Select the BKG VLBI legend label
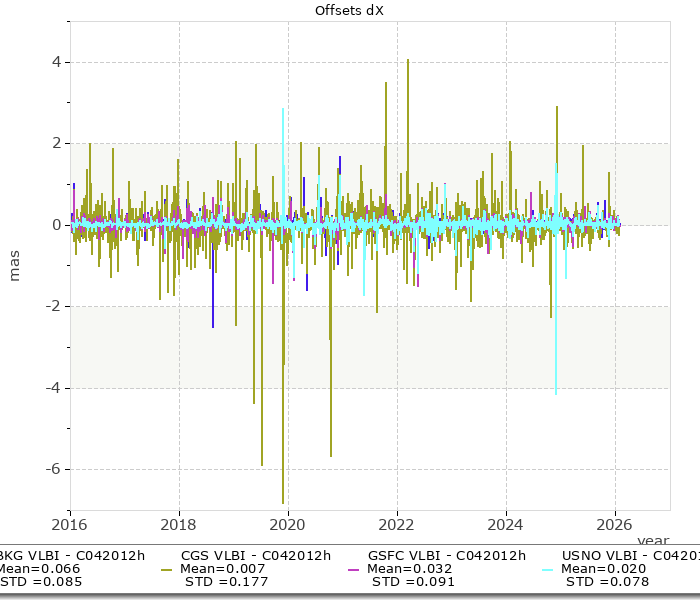 point(72,555)
